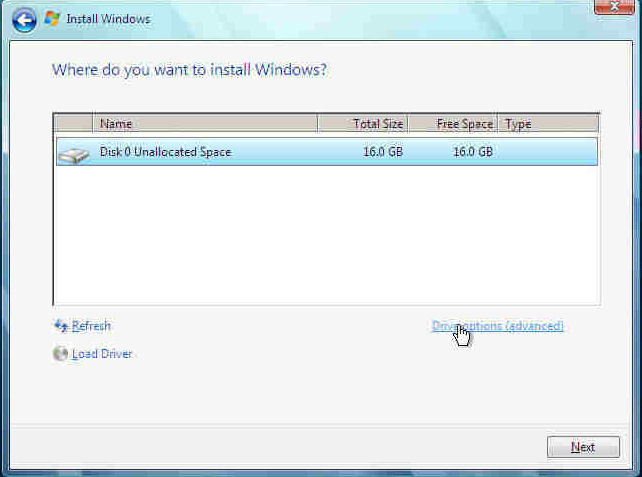
Task: Click empty area in the disk list
Action: (325, 240)
